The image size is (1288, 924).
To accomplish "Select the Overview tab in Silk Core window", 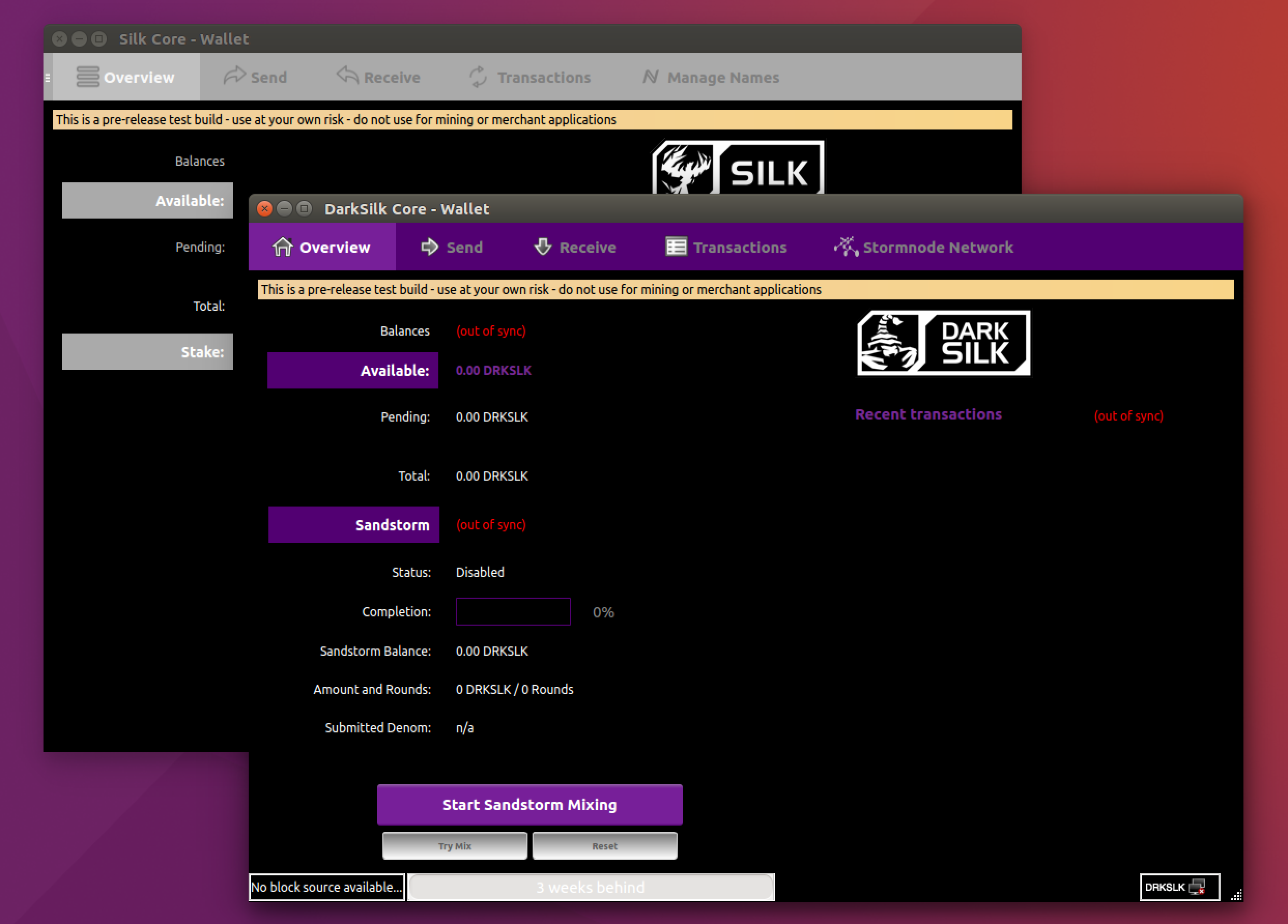I will [x=126, y=77].
